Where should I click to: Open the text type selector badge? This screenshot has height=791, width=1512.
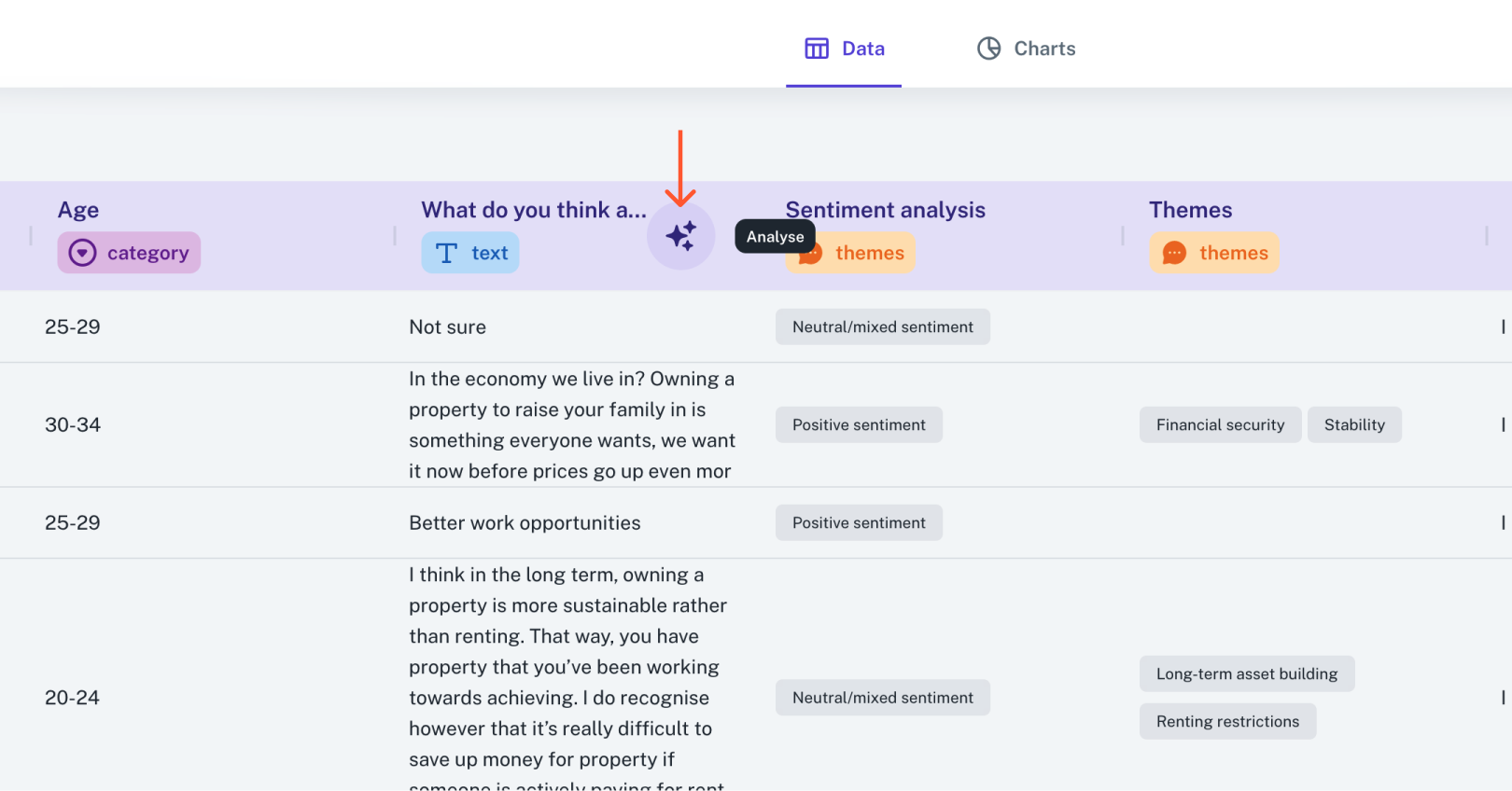[470, 253]
